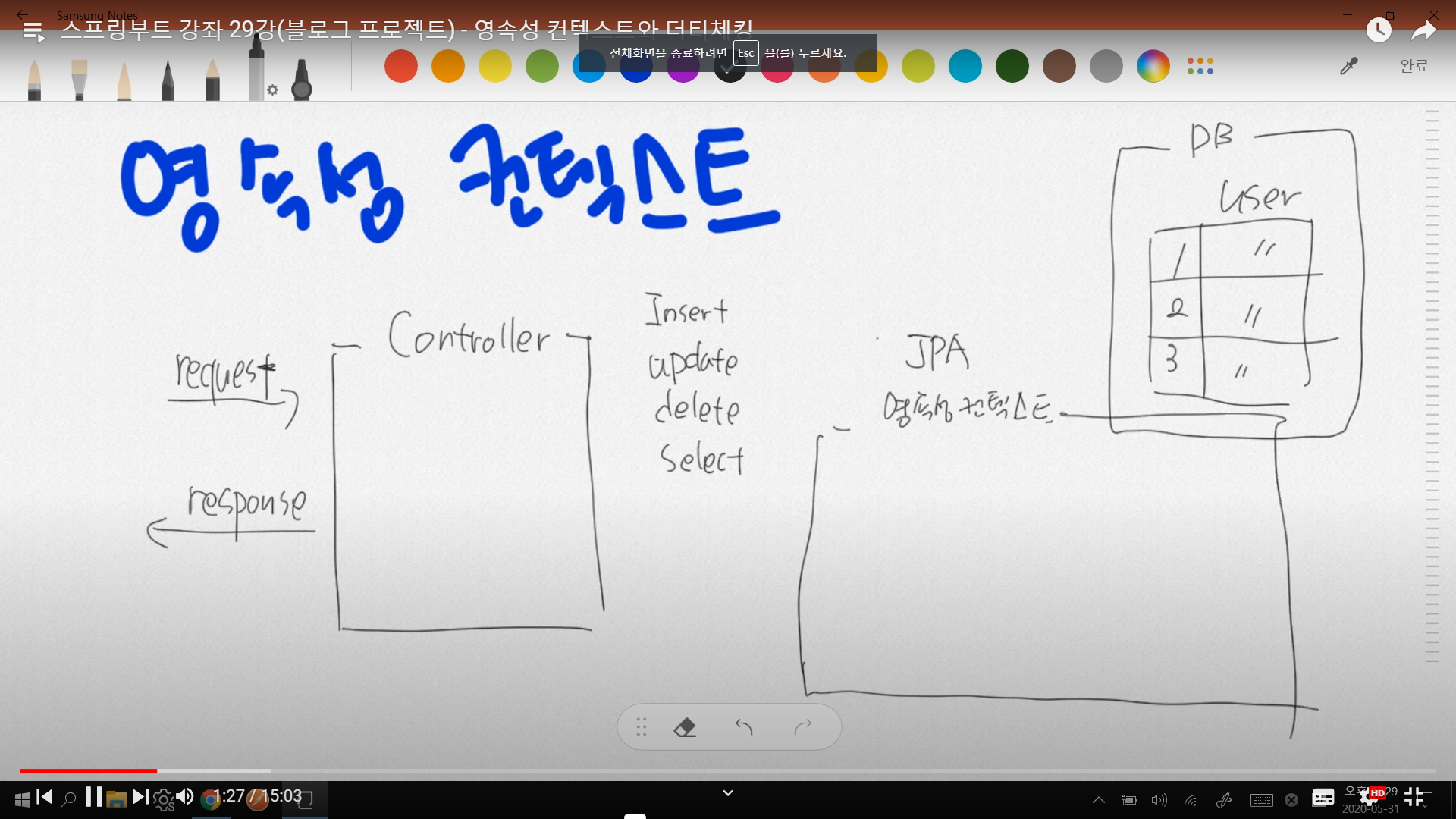Choose the red color swatch

click(401, 67)
